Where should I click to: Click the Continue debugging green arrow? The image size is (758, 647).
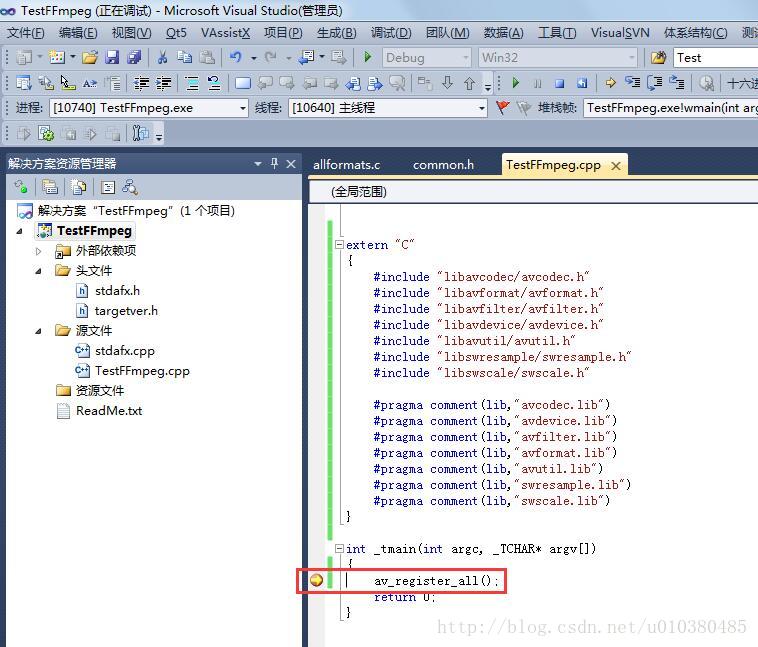tap(515, 83)
